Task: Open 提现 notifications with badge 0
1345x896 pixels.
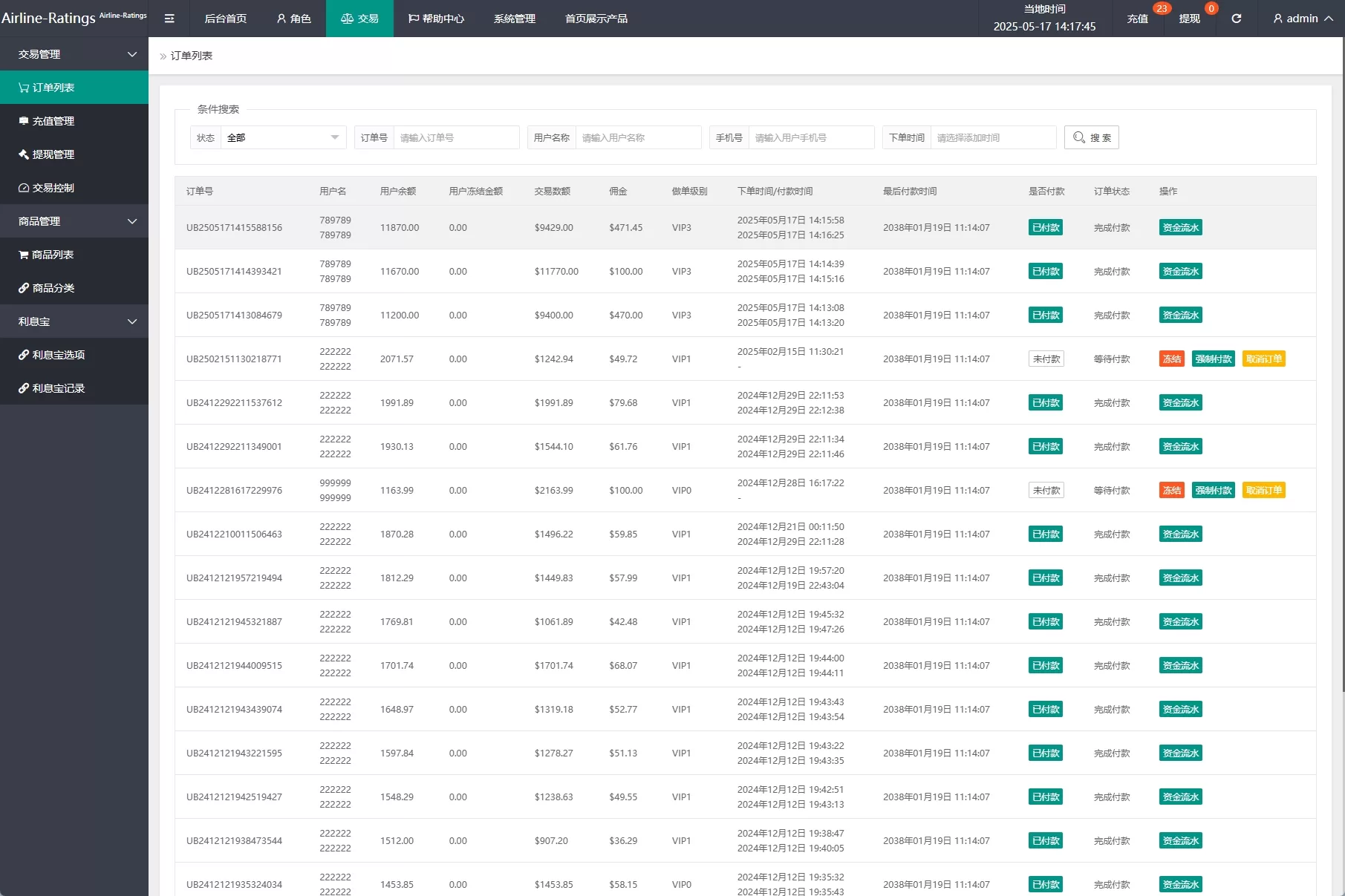Action: click(1189, 19)
